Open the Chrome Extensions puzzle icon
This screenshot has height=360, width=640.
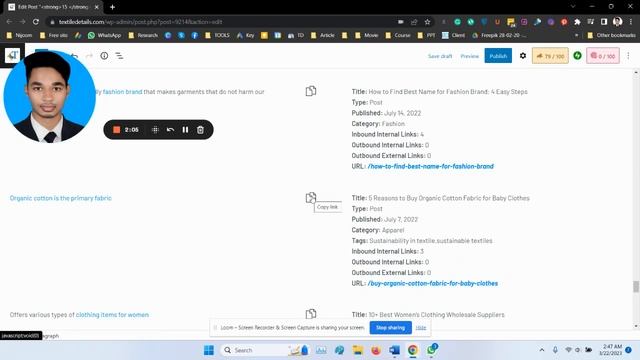(x=577, y=22)
